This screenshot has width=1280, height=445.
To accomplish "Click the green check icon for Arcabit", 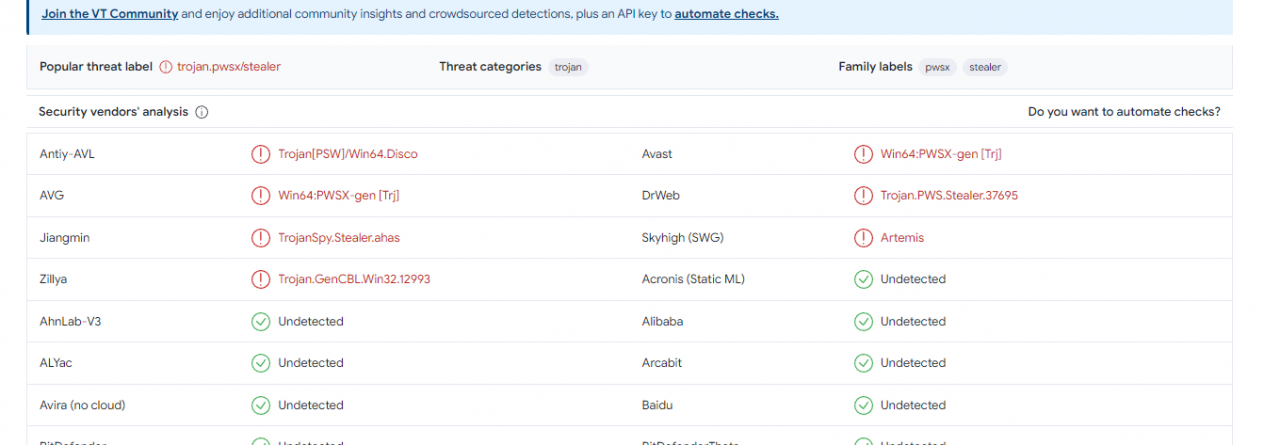I will [863, 363].
